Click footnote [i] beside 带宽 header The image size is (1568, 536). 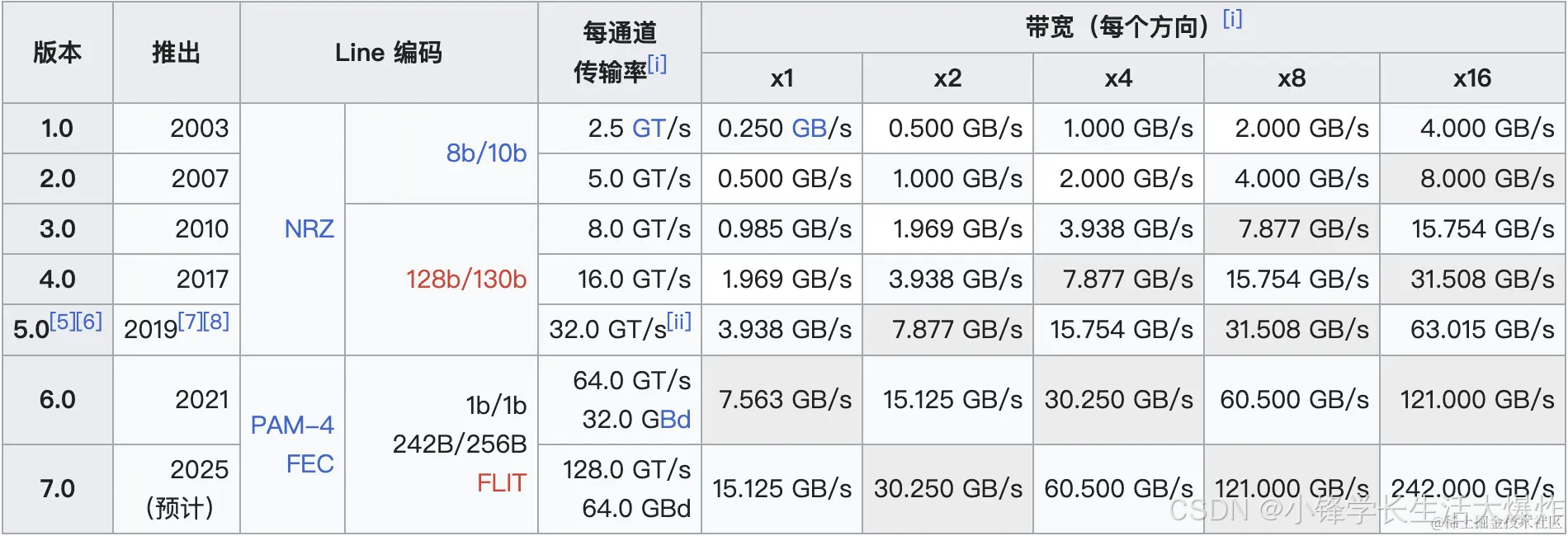pyautogui.click(x=1232, y=19)
